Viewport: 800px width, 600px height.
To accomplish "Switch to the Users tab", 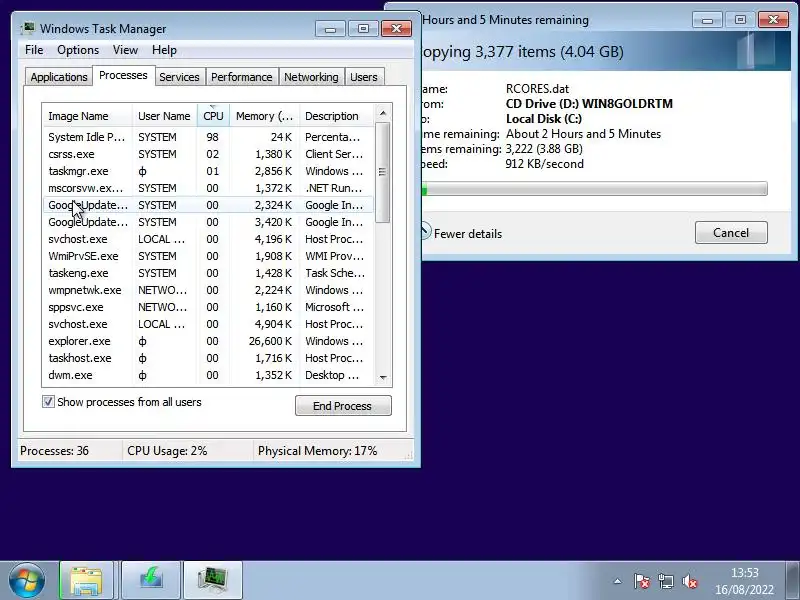I will click(x=364, y=77).
